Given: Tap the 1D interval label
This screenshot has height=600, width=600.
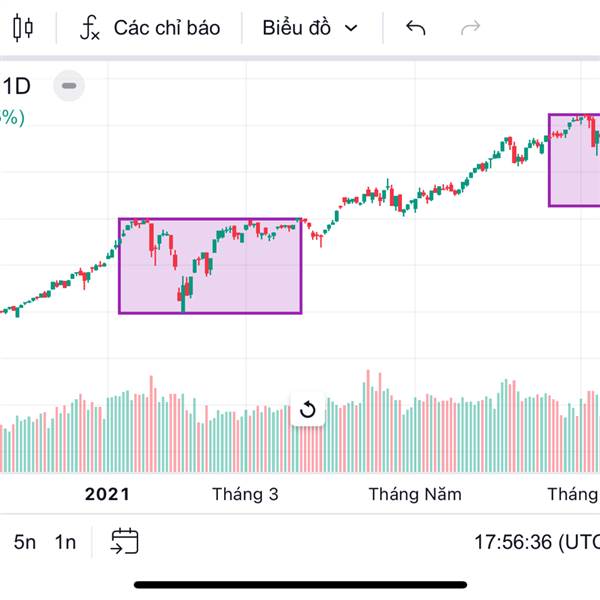Looking at the screenshot, I should point(18,86).
